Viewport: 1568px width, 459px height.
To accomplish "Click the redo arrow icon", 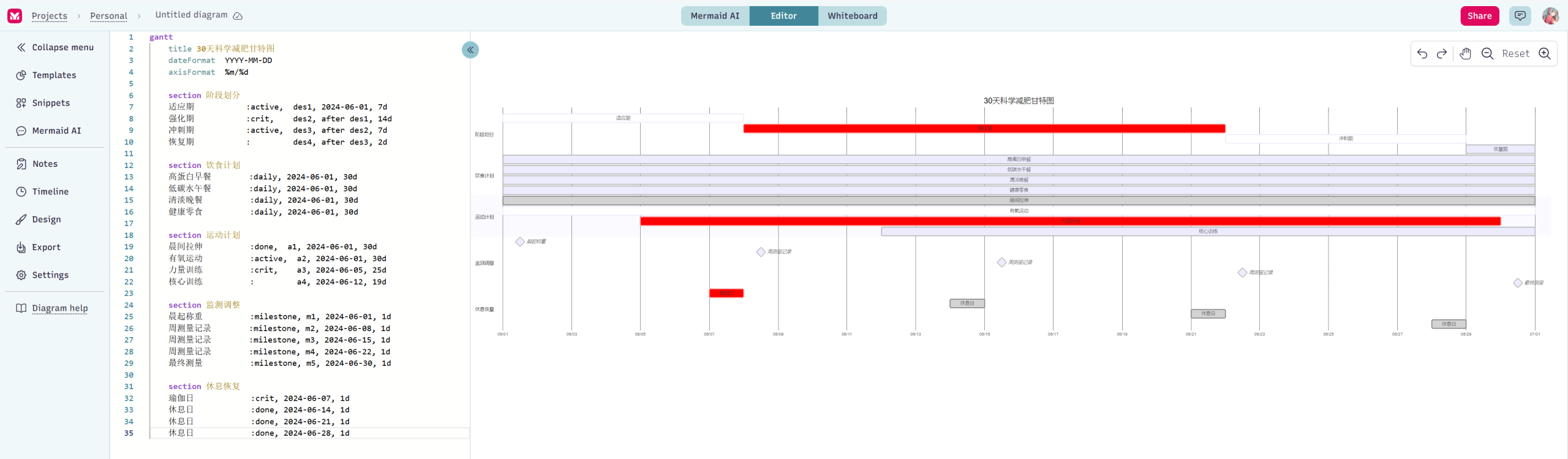I will tap(1442, 54).
